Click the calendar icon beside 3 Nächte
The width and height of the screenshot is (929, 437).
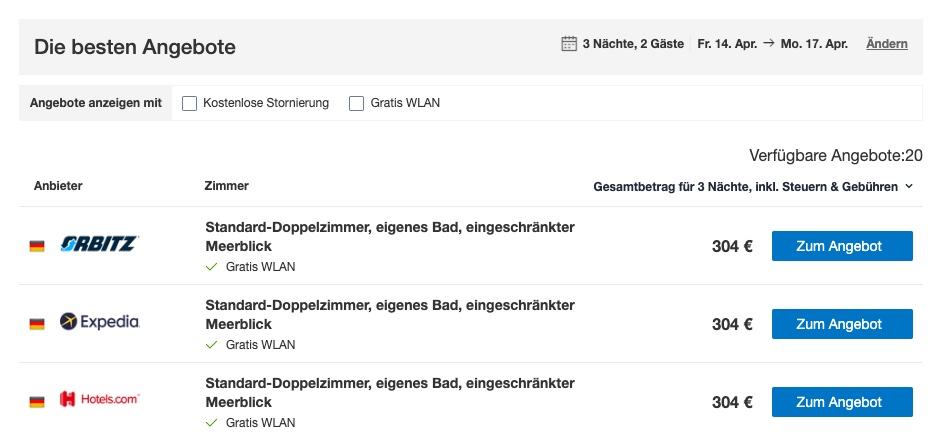tap(569, 44)
